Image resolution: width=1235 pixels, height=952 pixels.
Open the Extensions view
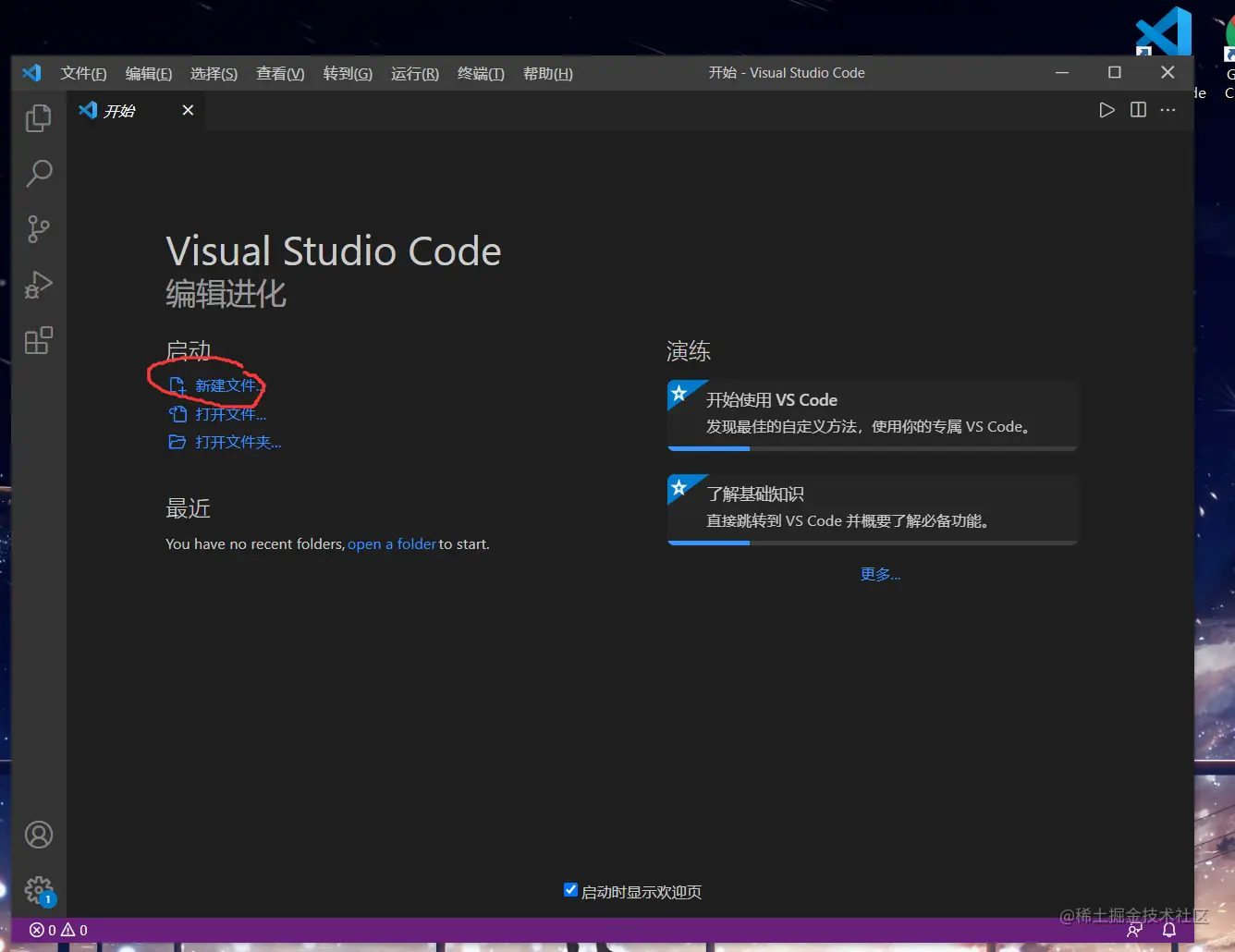38,340
